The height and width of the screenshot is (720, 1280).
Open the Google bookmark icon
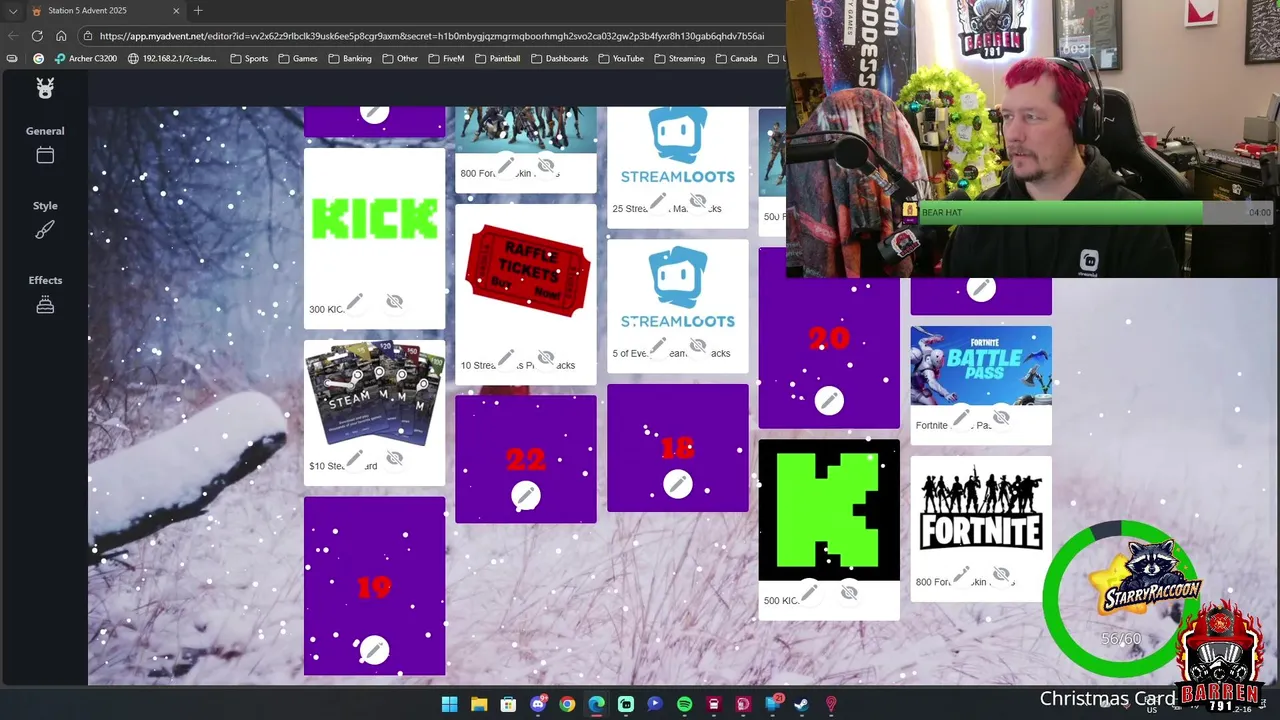click(38, 59)
